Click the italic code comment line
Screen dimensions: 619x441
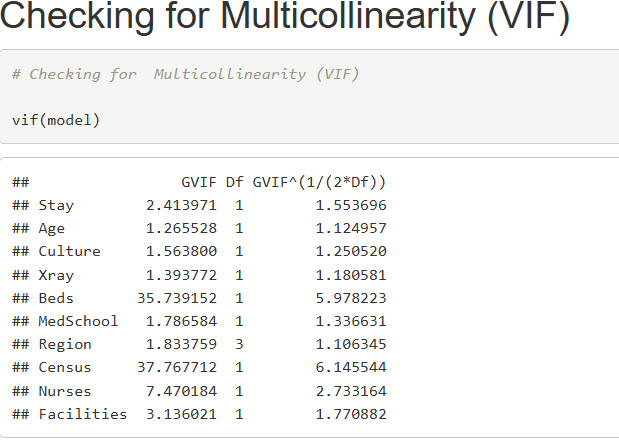coord(186,74)
